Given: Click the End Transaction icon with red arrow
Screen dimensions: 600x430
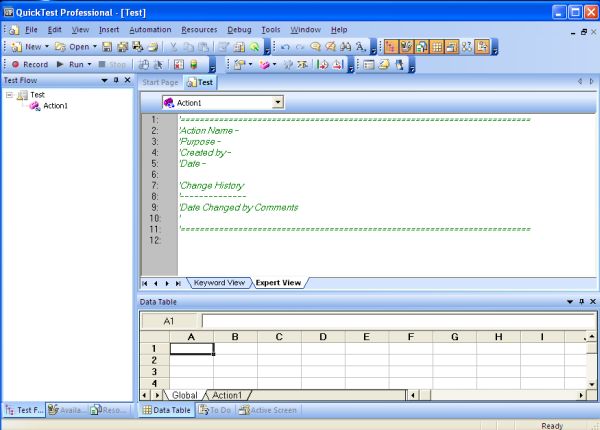Looking at the screenshot, I should [338, 64].
